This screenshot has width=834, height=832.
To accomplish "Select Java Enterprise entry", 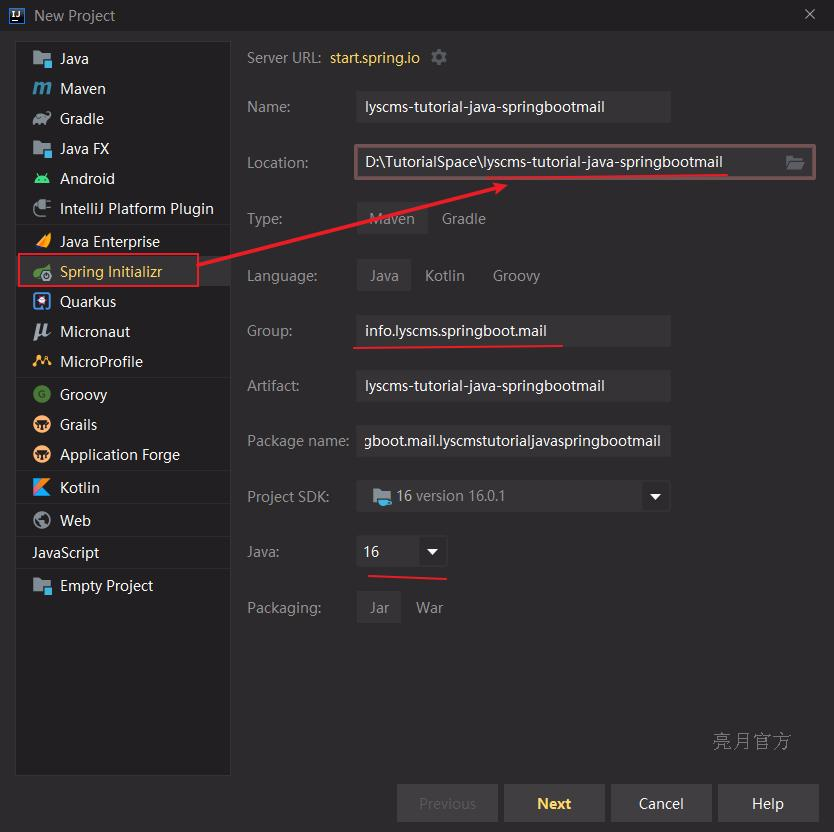I will (x=123, y=242).
